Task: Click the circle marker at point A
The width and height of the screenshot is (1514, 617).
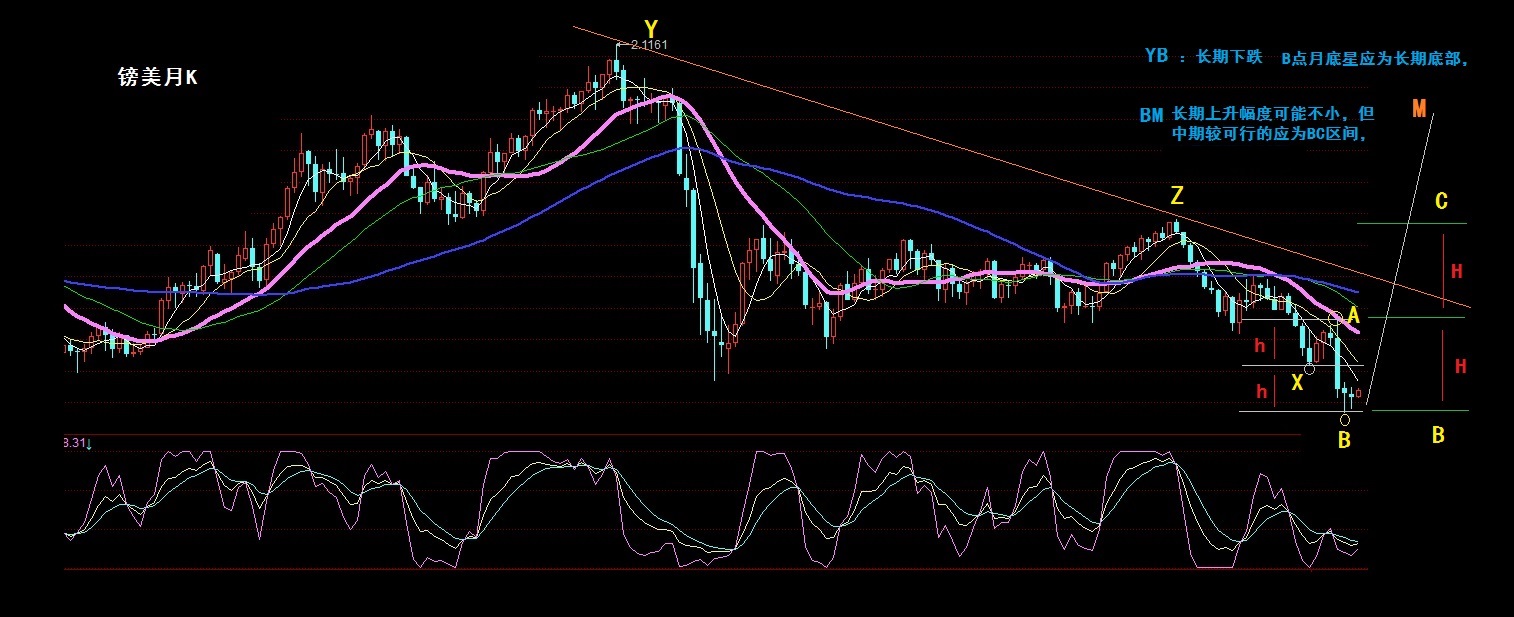Action: (1335, 317)
